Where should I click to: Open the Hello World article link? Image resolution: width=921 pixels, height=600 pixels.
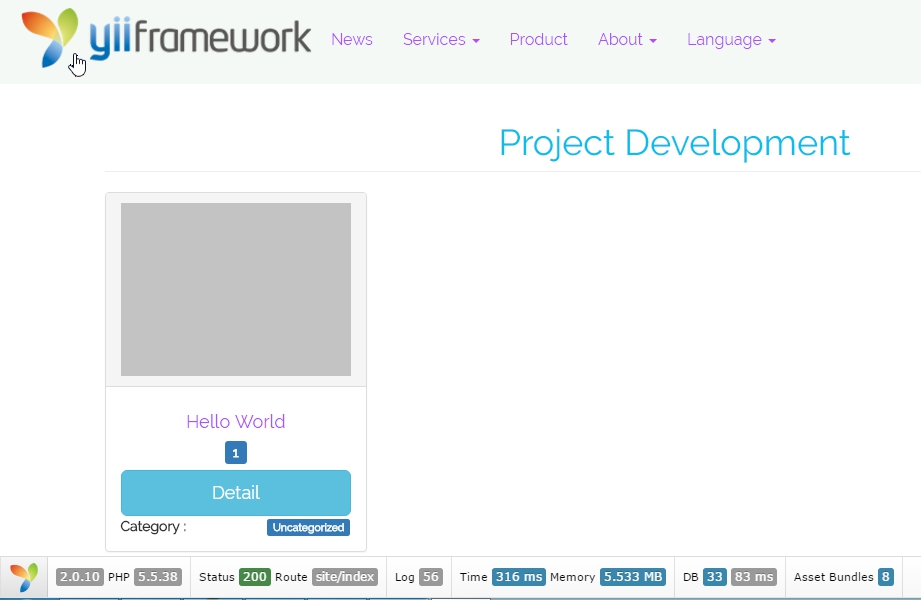(x=235, y=421)
